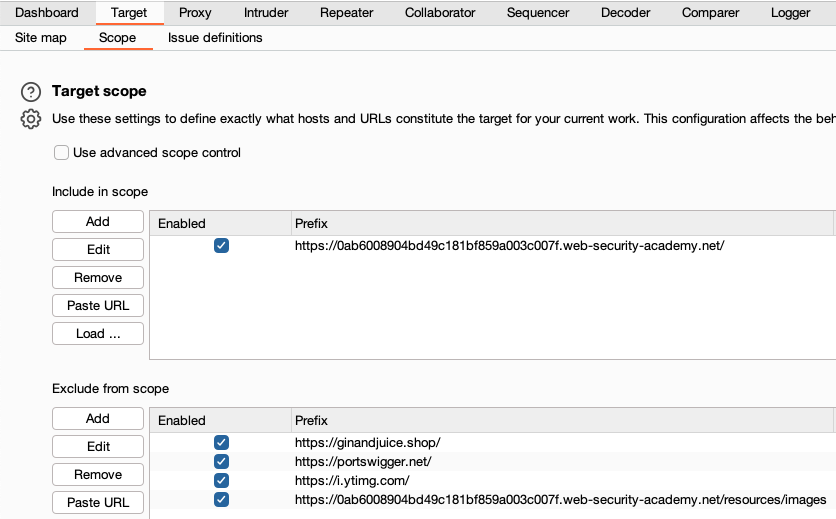Toggle the portswigger.net exclusion checkbox
Viewport: 836px width, 519px height.
222,461
